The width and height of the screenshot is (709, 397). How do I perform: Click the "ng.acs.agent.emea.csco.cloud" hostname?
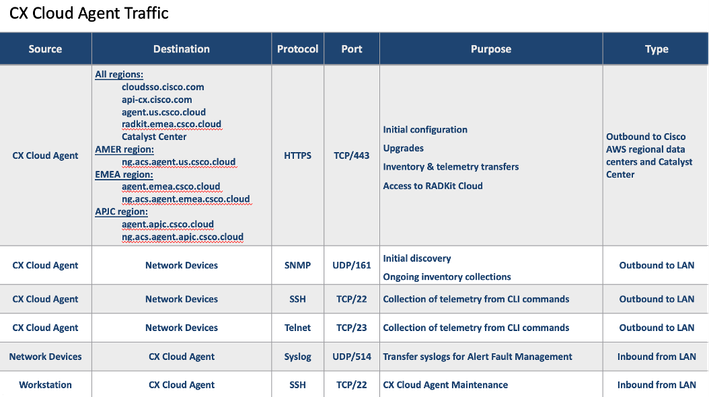[x=186, y=199]
